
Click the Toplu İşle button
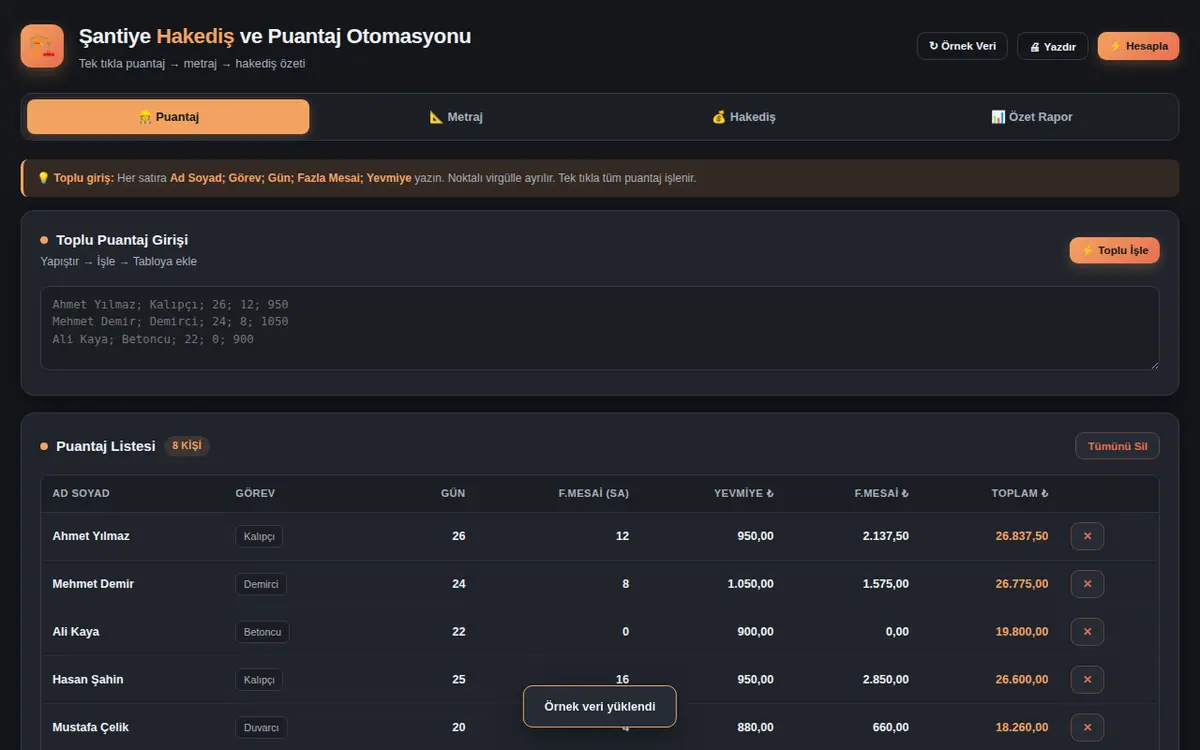(x=1115, y=250)
